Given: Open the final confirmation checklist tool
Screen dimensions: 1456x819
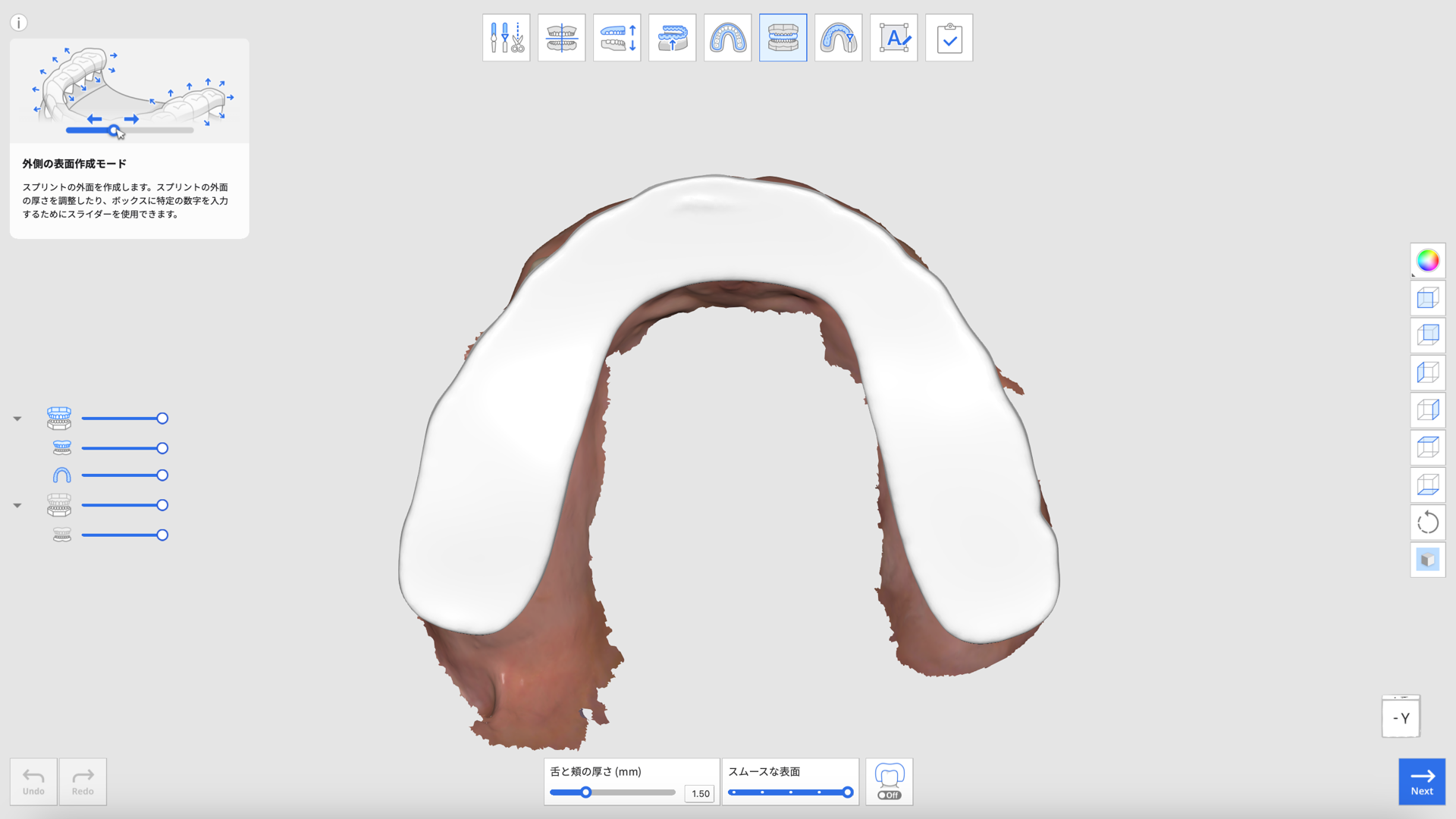Looking at the screenshot, I should 949,37.
